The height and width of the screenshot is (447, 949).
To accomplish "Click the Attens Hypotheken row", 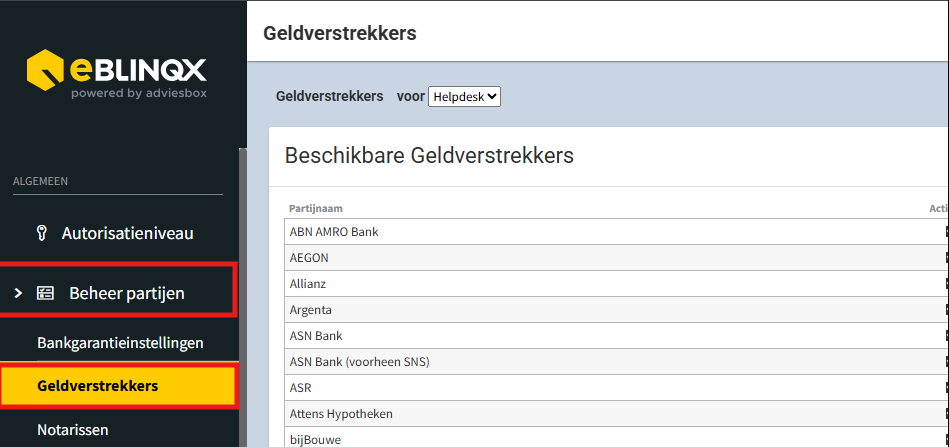I will pos(341,414).
